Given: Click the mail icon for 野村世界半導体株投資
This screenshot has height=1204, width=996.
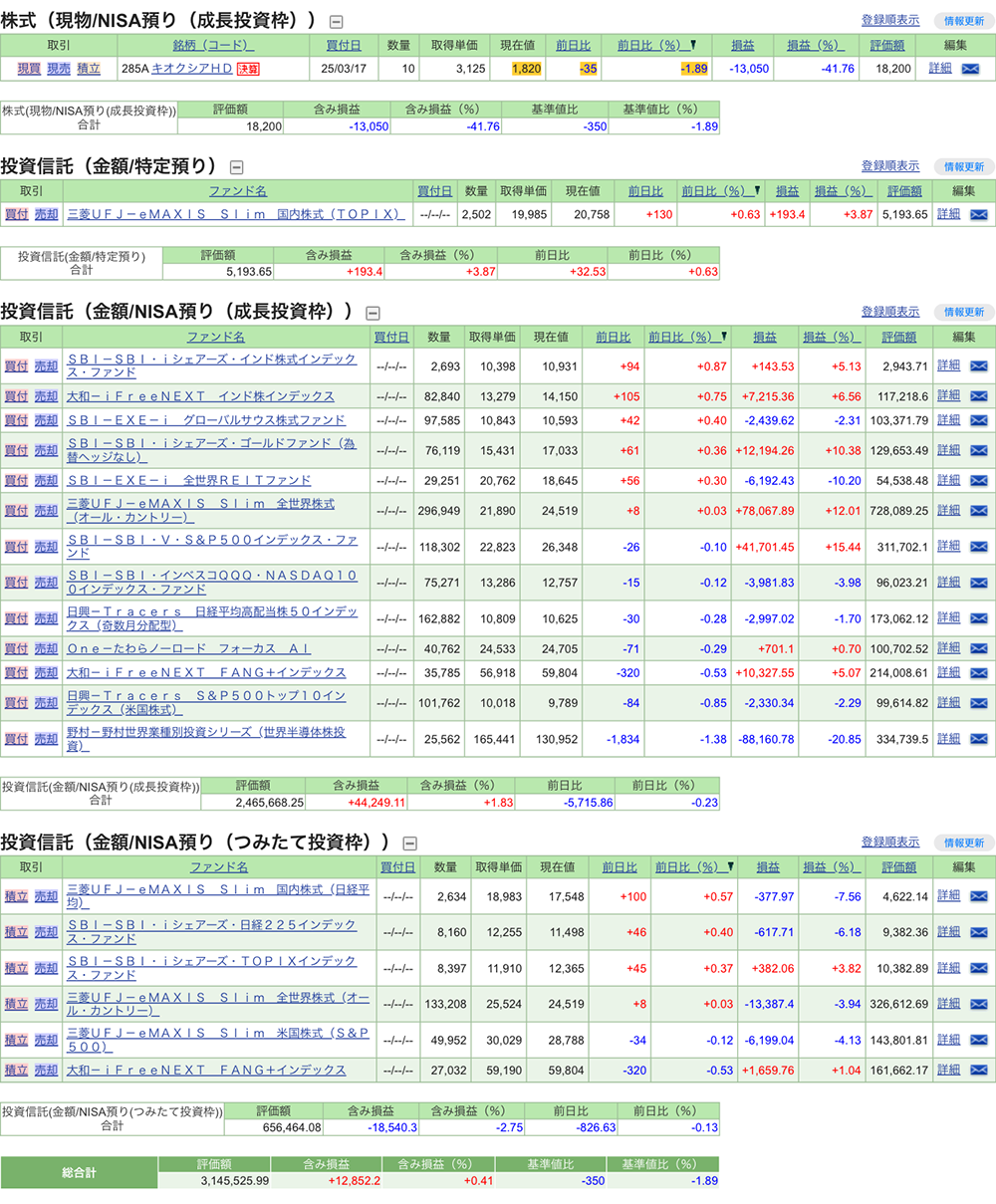Looking at the screenshot, I should click(x=978, y=739).
